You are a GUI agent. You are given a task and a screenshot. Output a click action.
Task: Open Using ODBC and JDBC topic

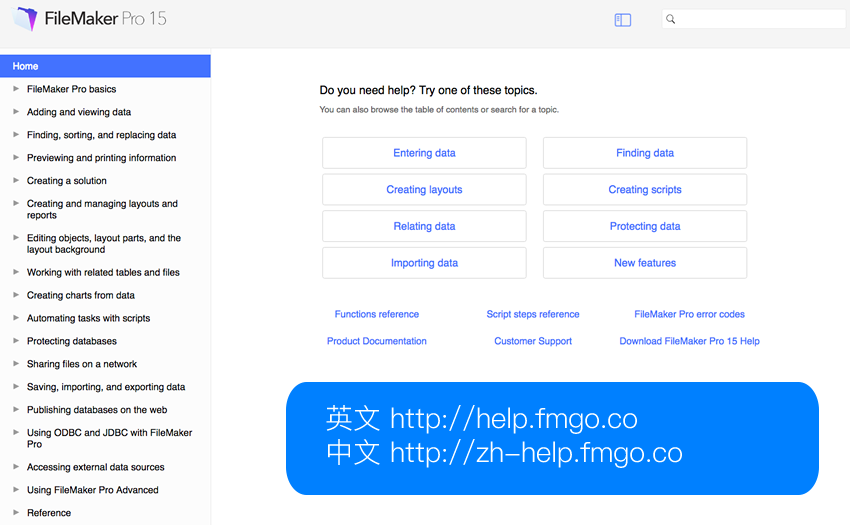pyautogui.click(x=110, y=438)
